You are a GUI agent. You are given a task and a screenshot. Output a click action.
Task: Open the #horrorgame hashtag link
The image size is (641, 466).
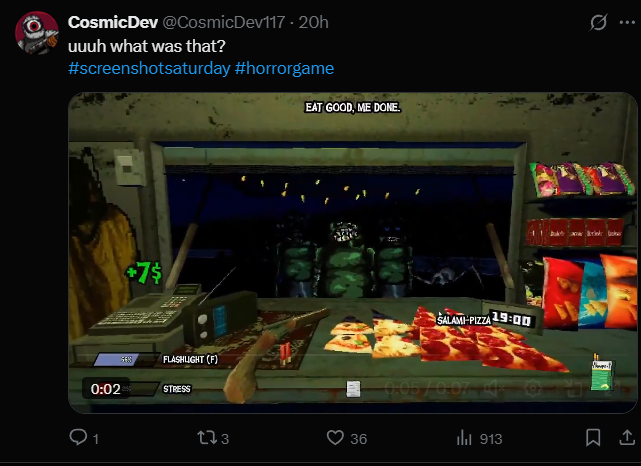point(284,68)
